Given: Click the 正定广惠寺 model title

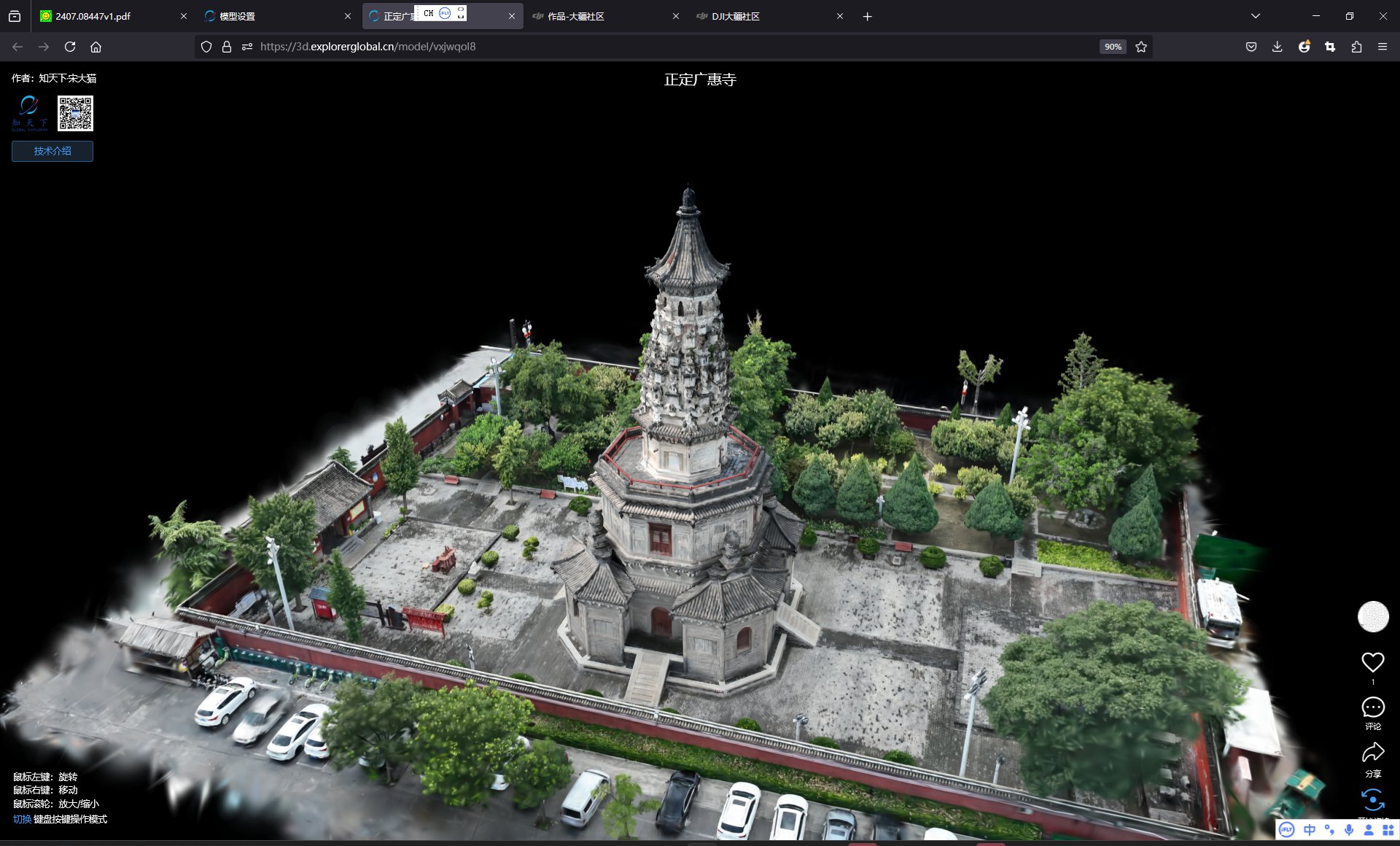Looking at the screenshot, I should (700, 79).
